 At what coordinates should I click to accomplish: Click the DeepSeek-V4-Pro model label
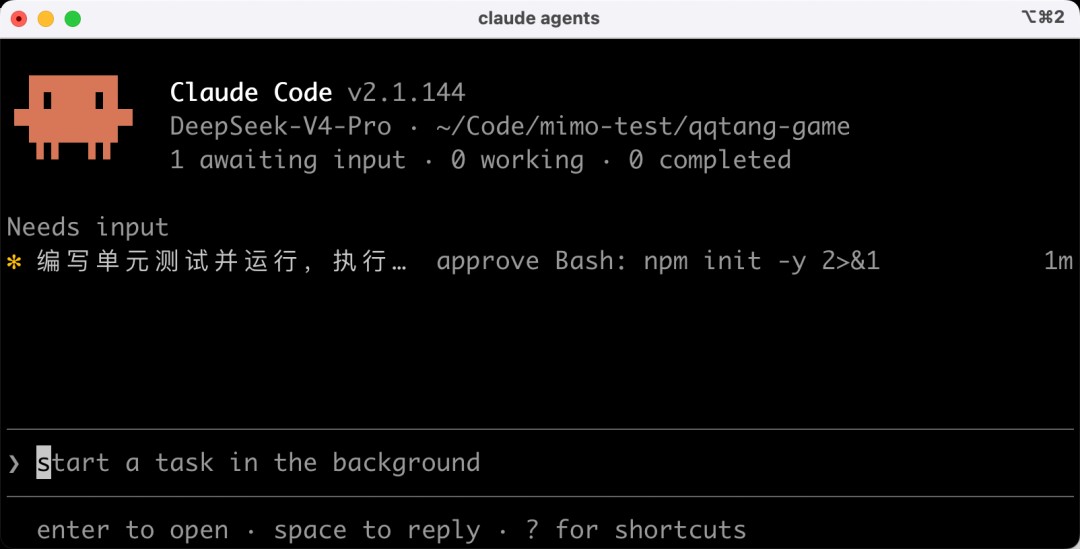coord(280,127)
